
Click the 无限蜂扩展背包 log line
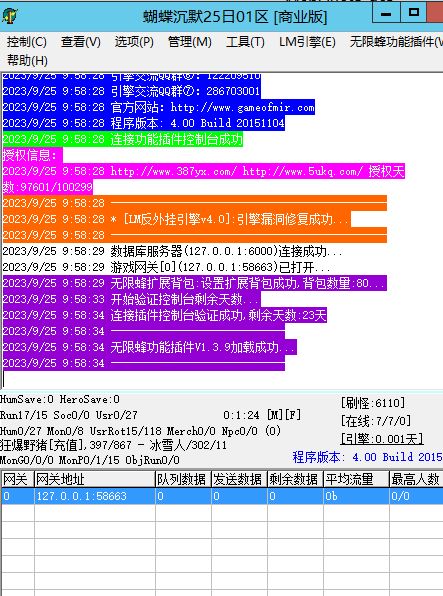point(194,283)
